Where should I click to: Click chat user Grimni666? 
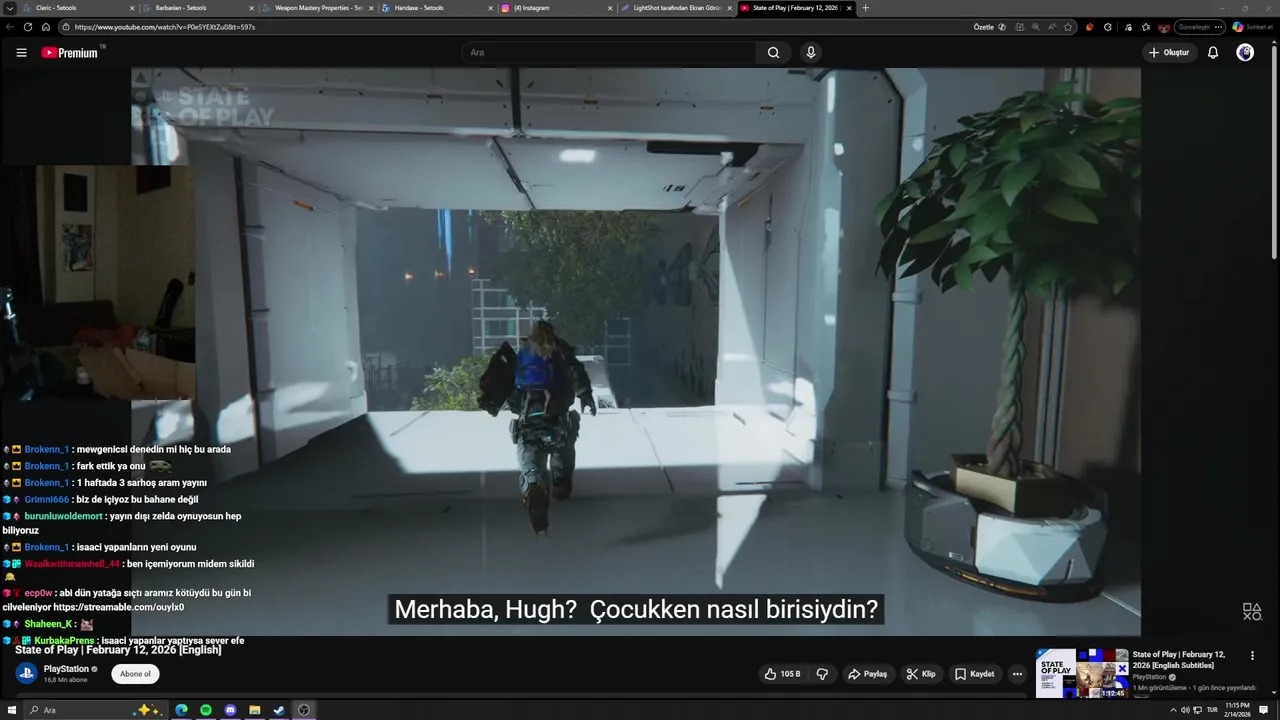tap(47, 499)
